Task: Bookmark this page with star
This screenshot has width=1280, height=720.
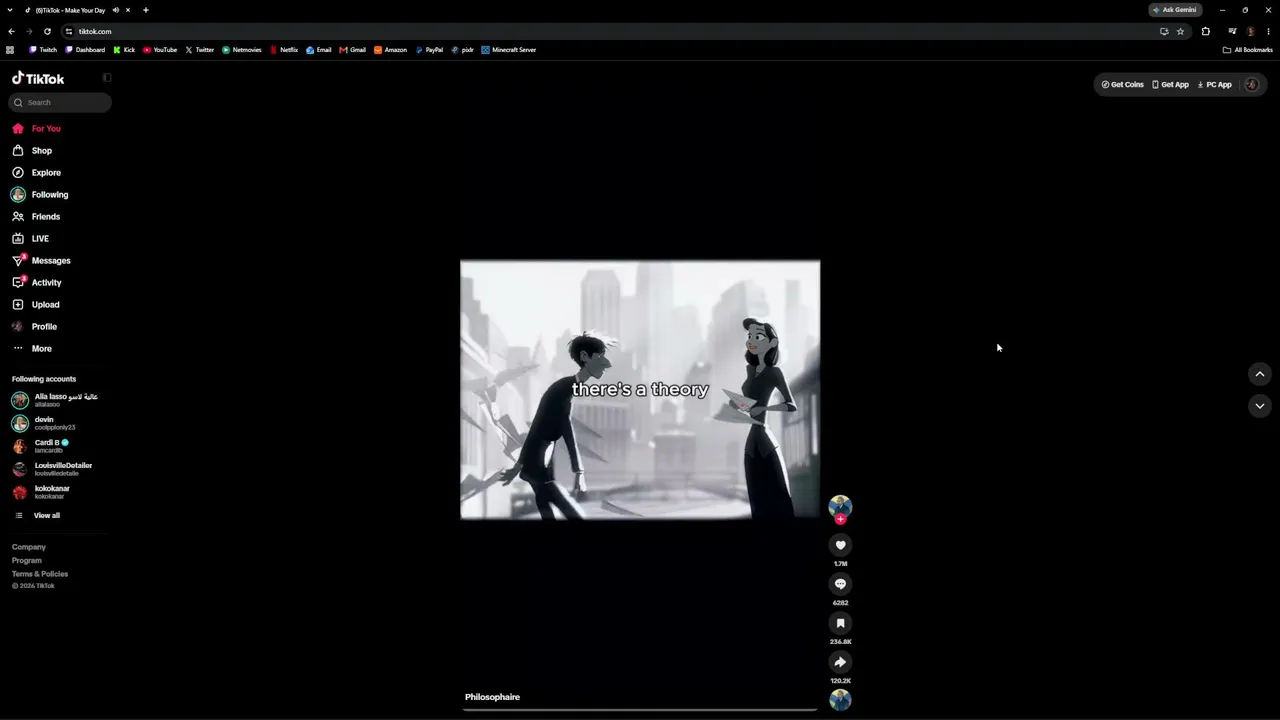Action: [1180, 32]
